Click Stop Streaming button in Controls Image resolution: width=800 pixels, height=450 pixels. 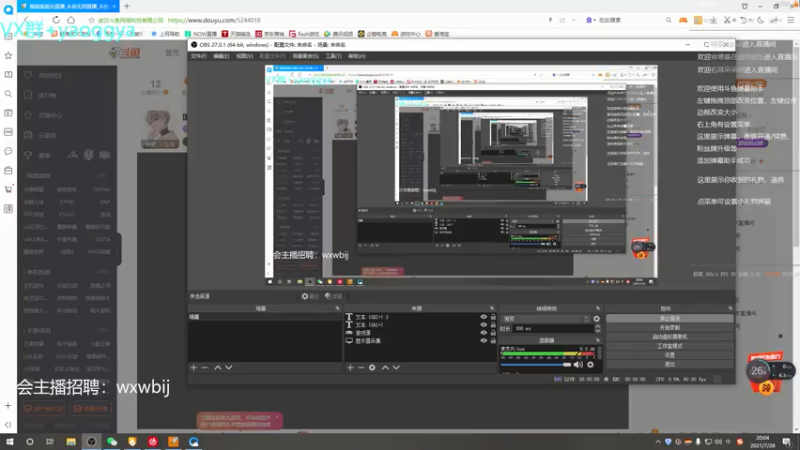(669, 318)
